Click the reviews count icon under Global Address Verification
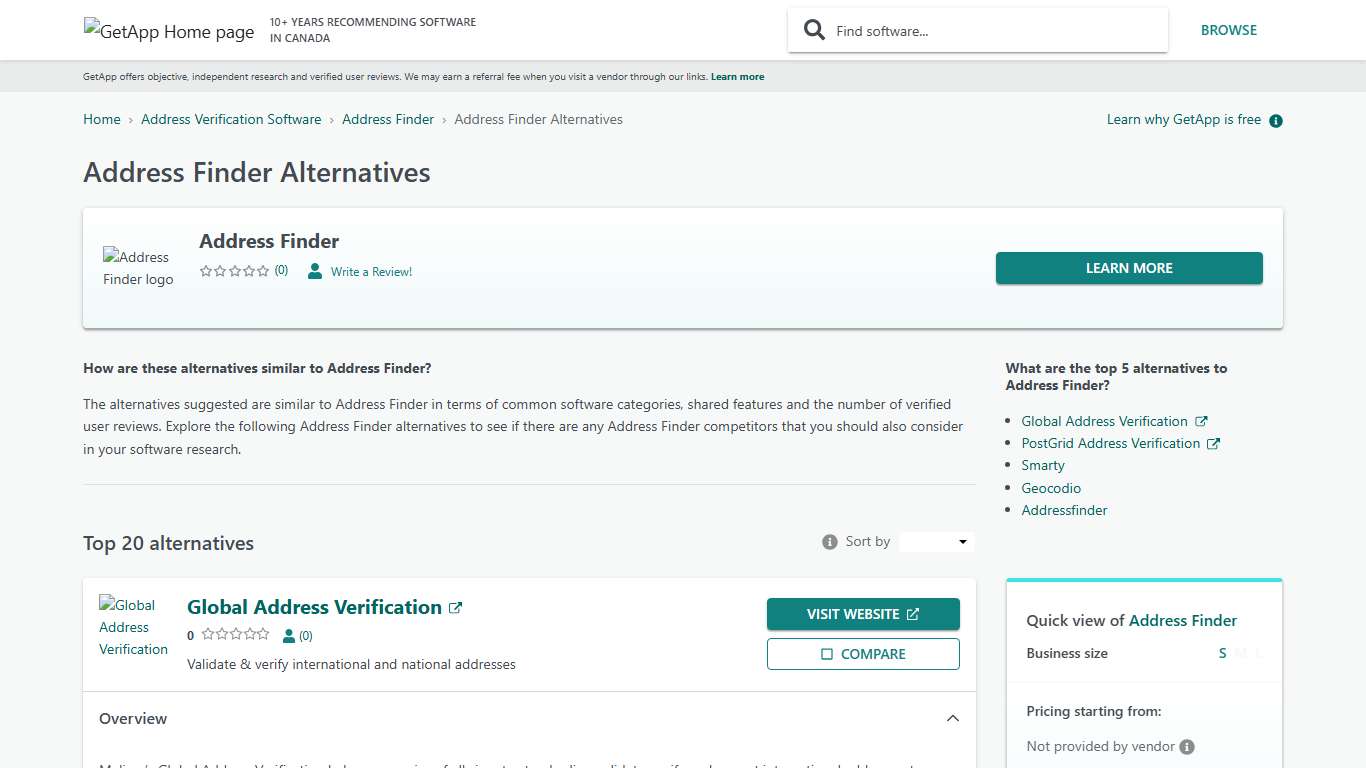This screenshot has width=1366, height=768. (x=290, y=635)
